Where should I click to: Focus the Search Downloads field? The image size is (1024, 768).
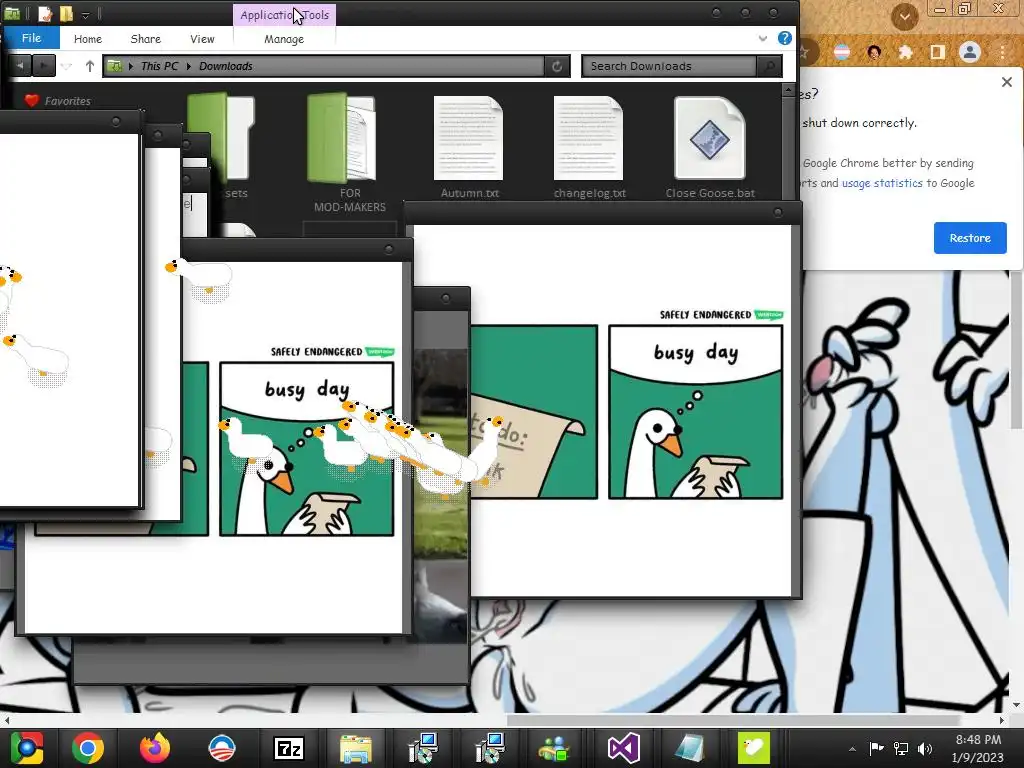(669, 66)
